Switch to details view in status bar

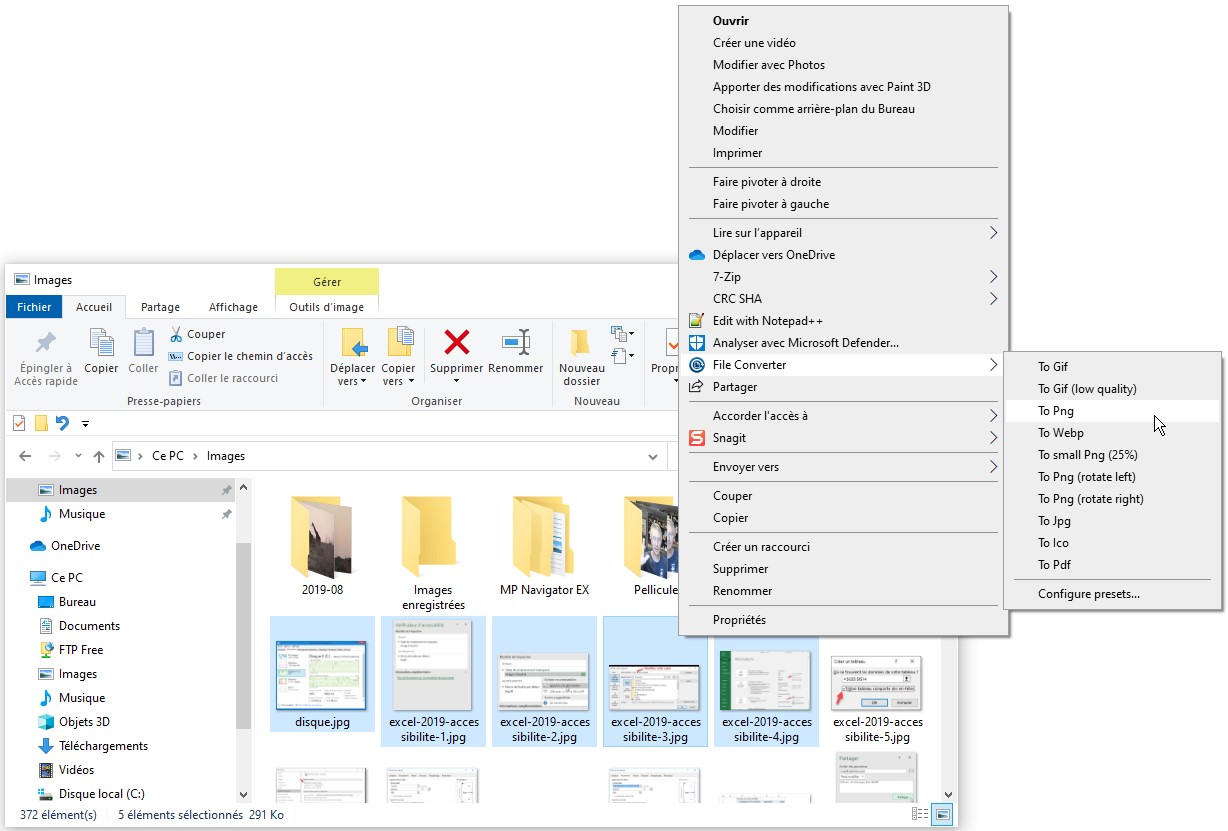coord(919,814)
